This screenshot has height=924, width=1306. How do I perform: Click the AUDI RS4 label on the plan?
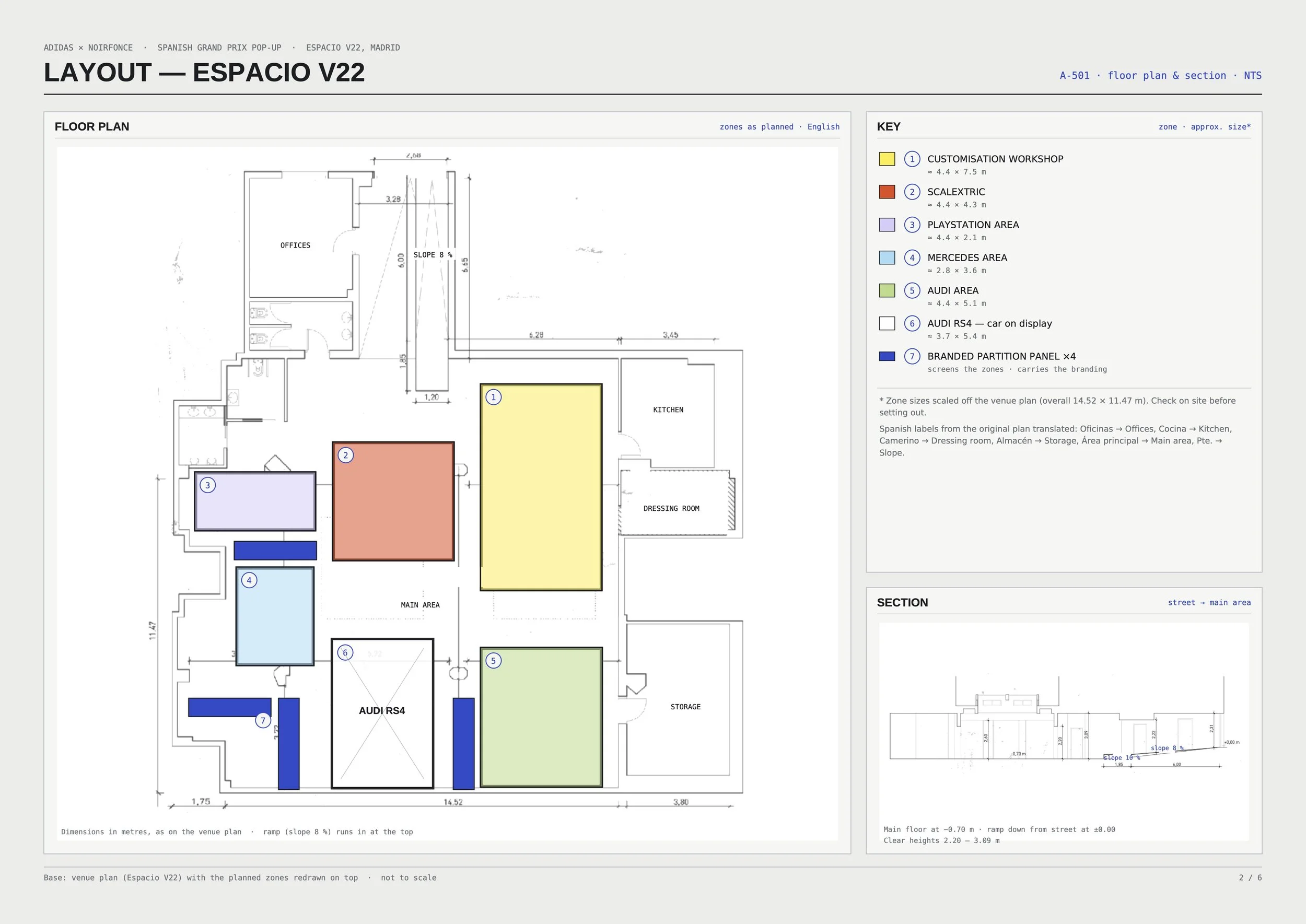point(382,711)
